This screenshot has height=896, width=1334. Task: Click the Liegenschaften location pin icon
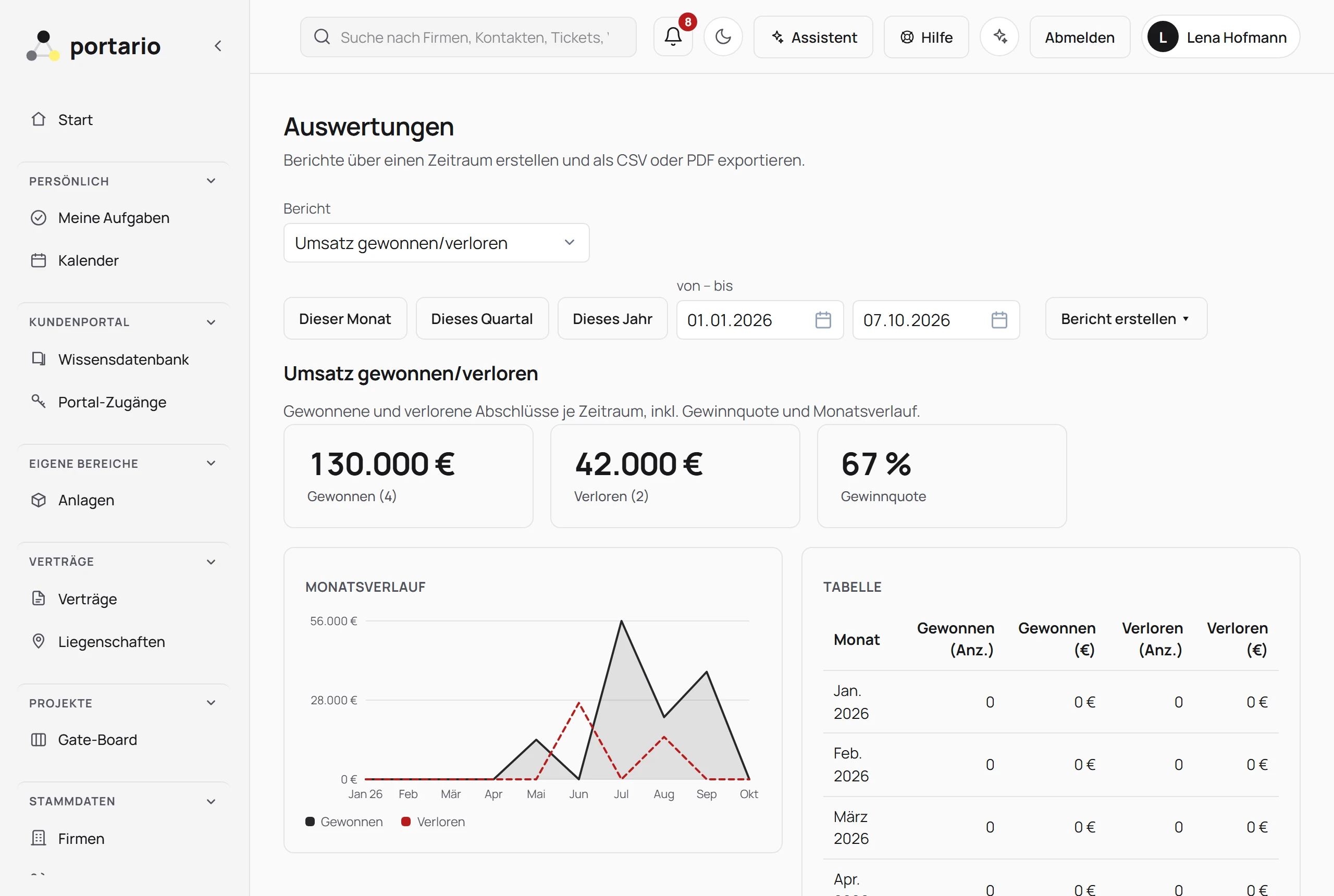tap(38, 641)
